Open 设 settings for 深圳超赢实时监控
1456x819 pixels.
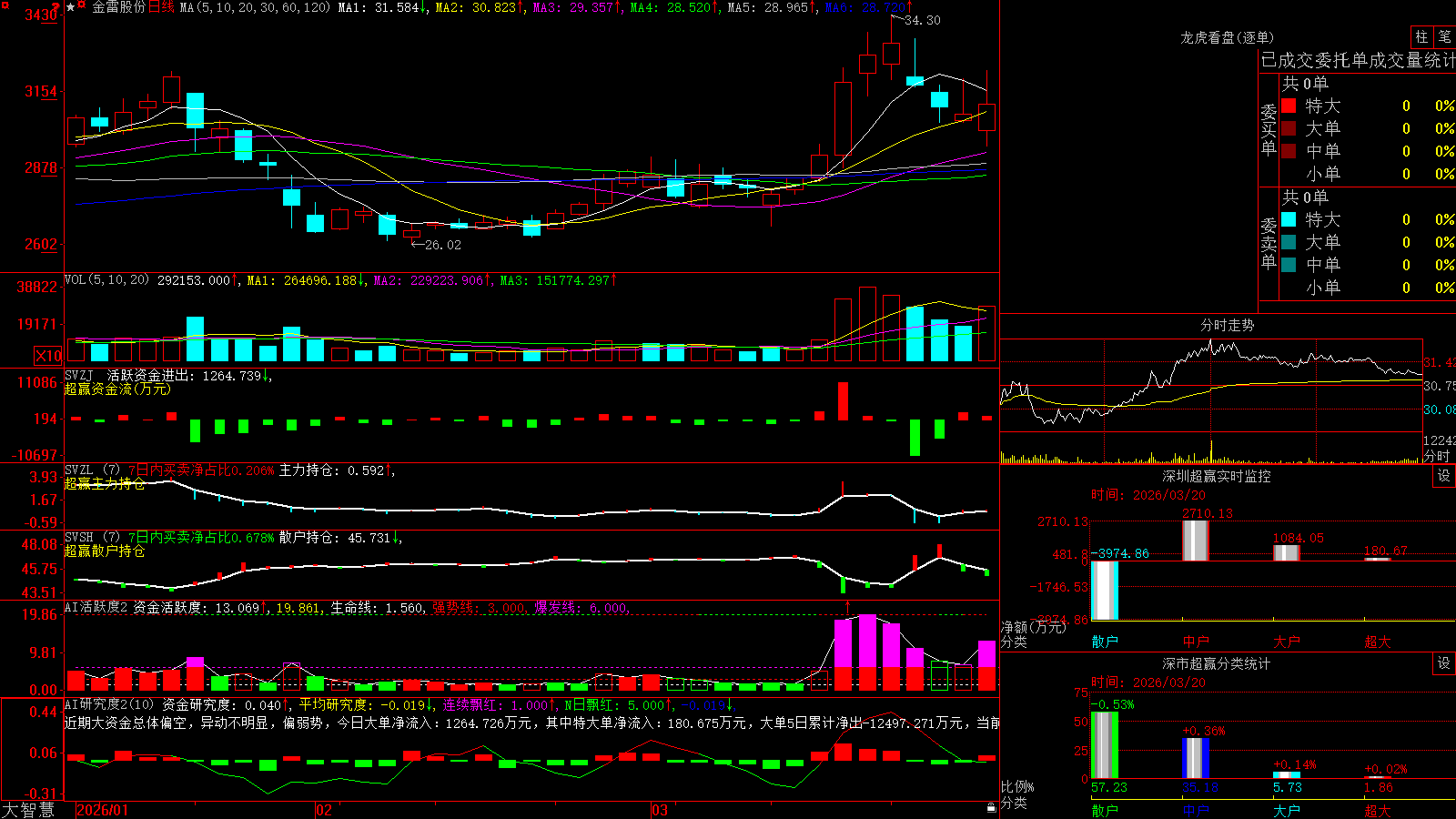click(1444, 476)
